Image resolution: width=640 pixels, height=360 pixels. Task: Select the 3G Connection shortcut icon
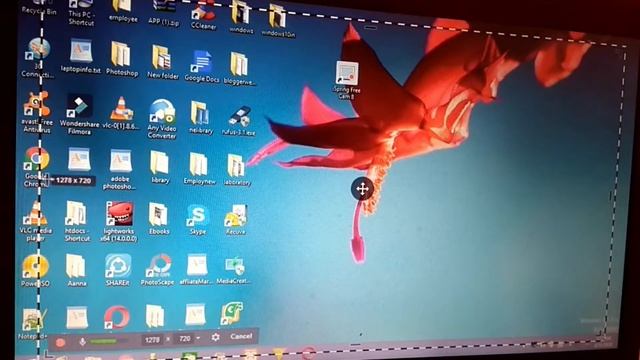click(38, 57)
